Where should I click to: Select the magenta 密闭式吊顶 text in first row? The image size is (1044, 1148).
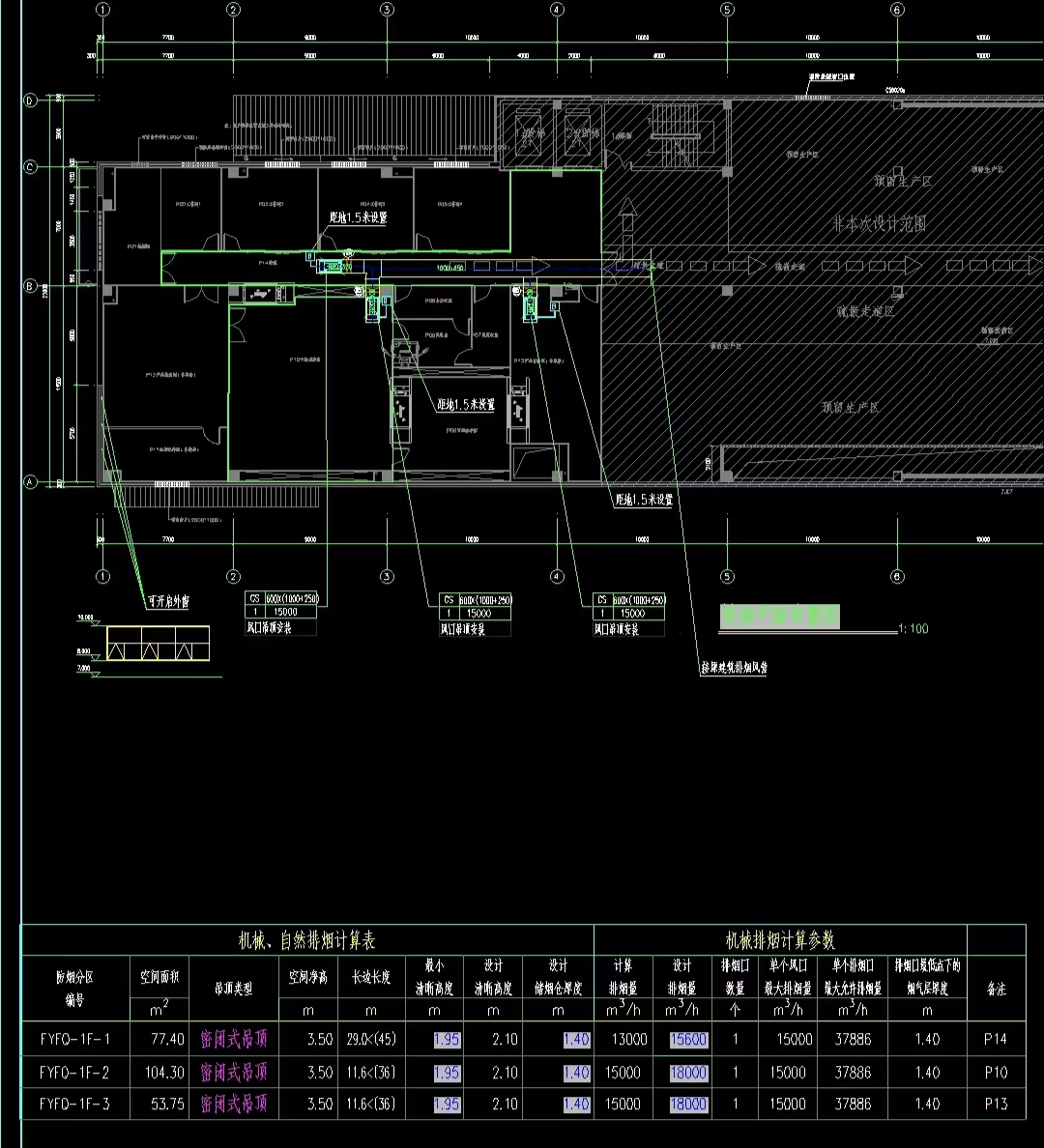click(x=233, y=1041)
